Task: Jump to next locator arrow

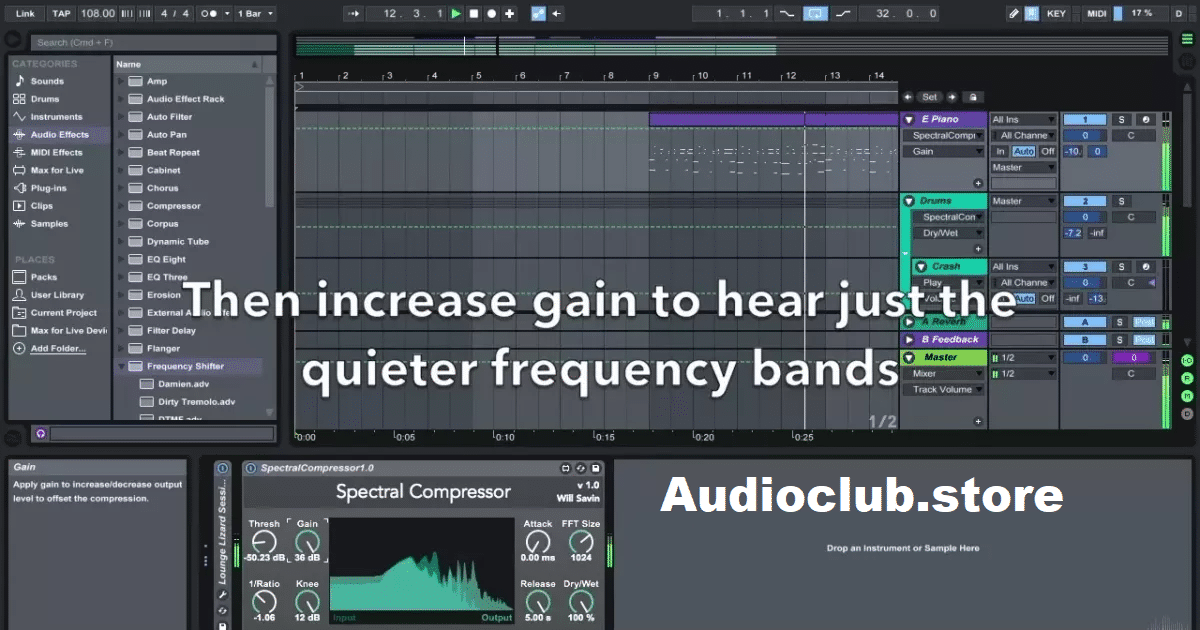Action: pos(952,97)
